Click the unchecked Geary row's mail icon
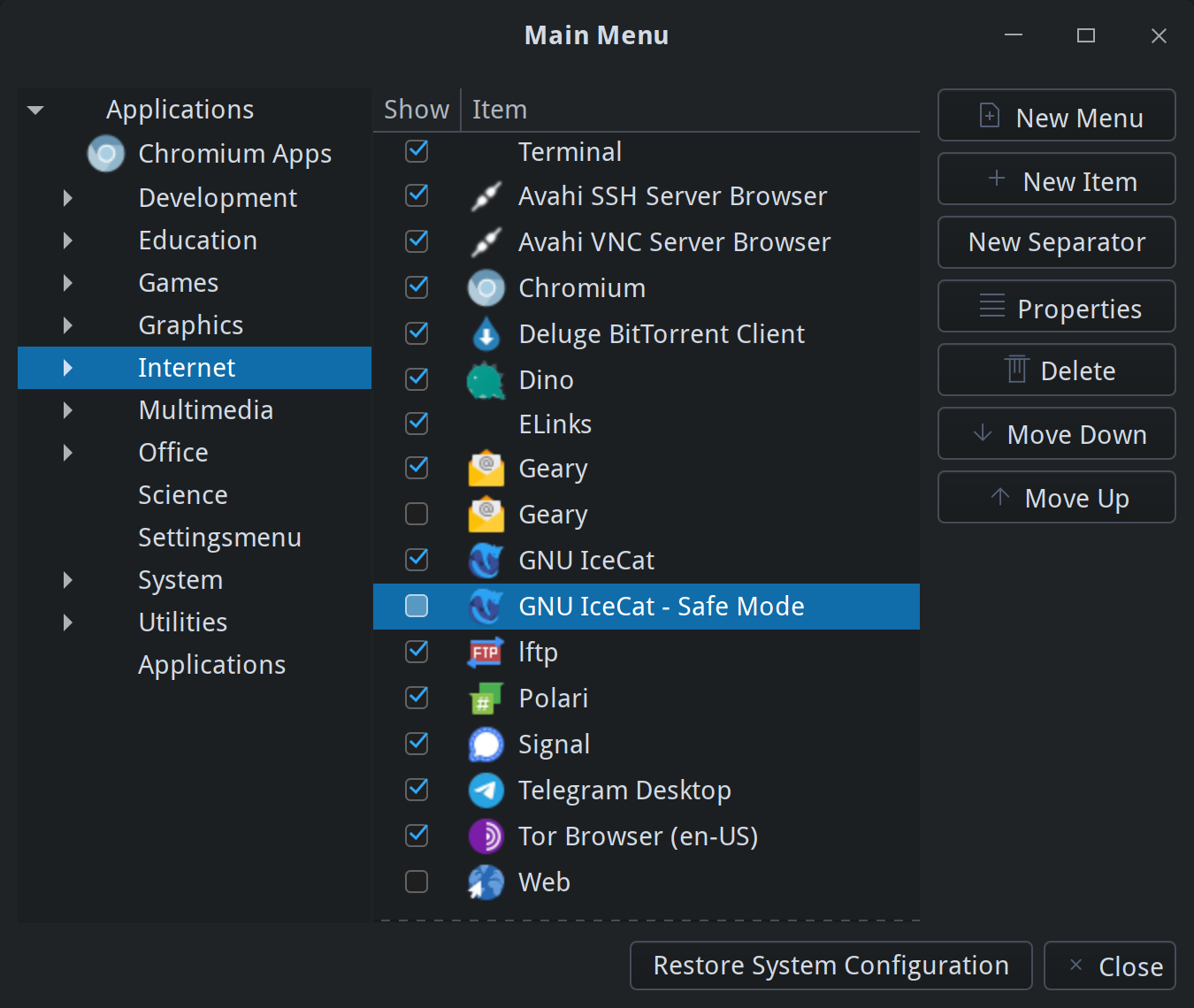 486,515
